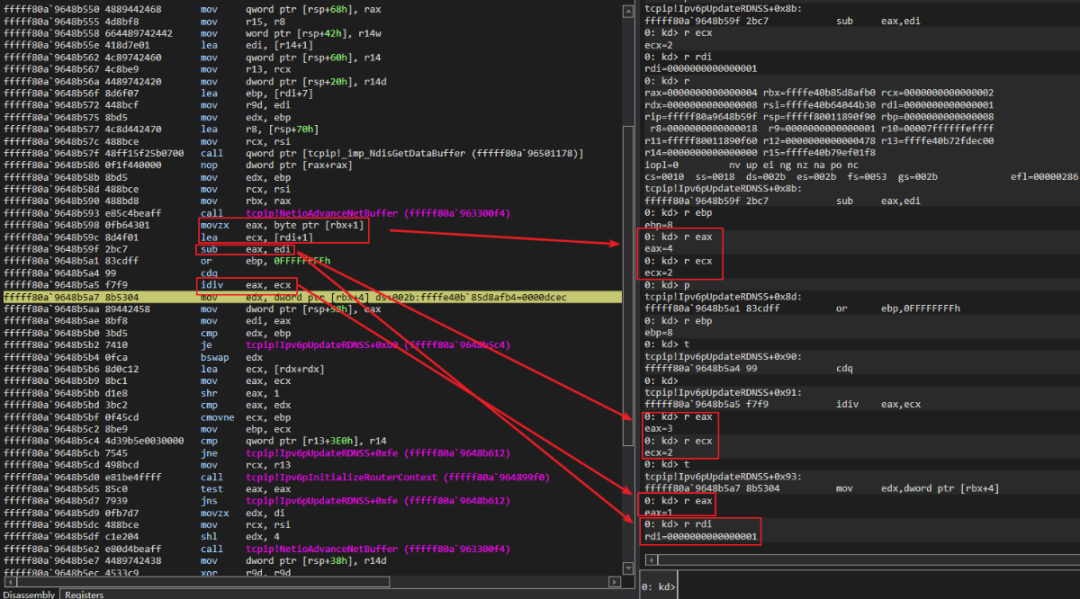Select the test eax, eax line
Screen dimensions: 1080x599
tap(313, 489)
